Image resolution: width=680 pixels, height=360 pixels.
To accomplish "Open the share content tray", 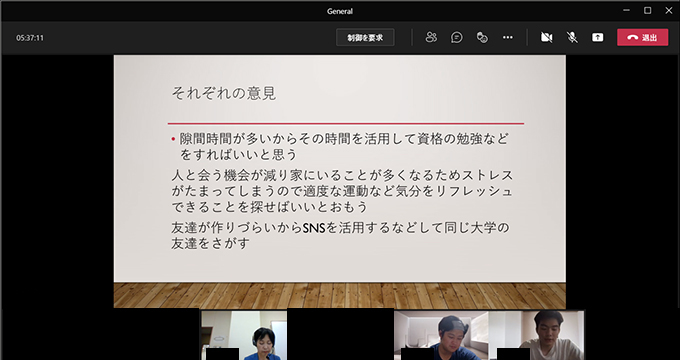I will 598,38.
